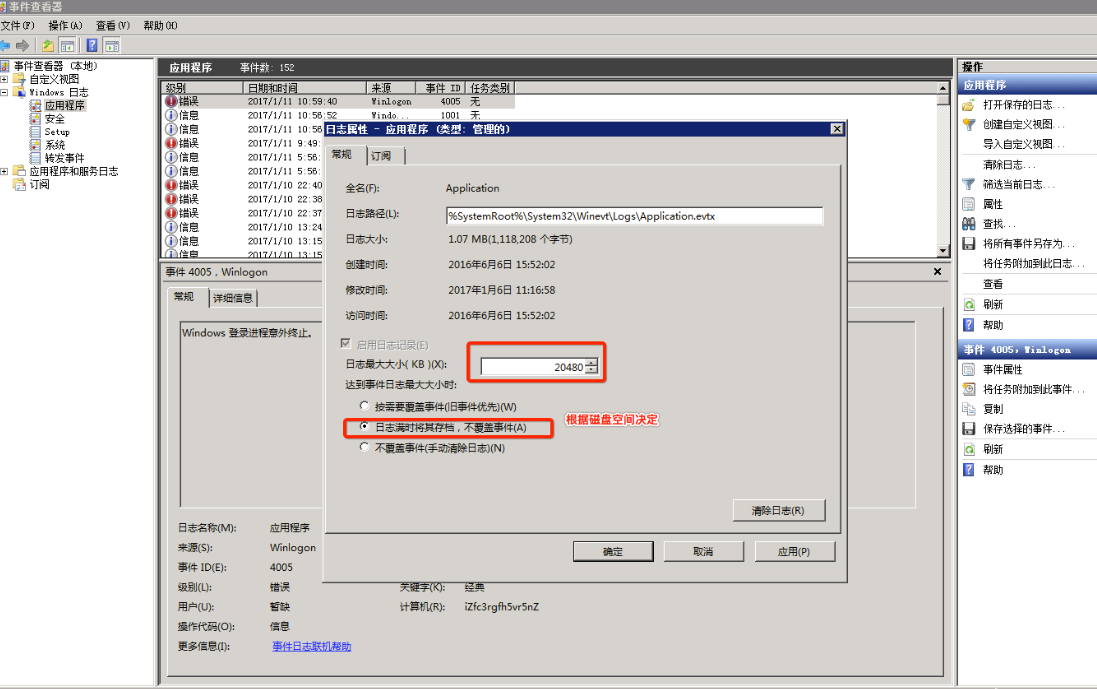
Task: Click the open saved log folder icon
Action: [x=968, y=105]
